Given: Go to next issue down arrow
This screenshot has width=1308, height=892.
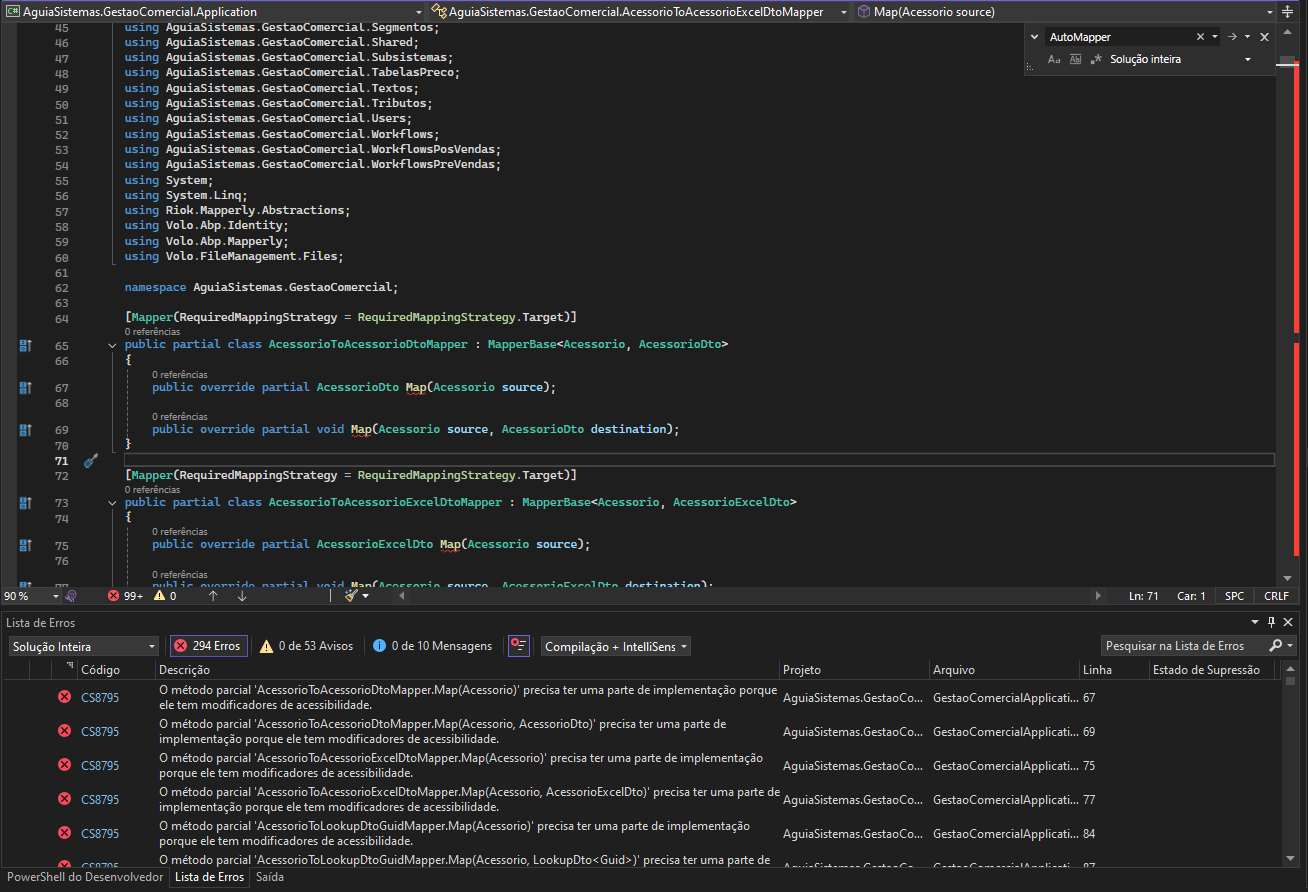Looking at the screenshot, I should [x=242, y=596].
